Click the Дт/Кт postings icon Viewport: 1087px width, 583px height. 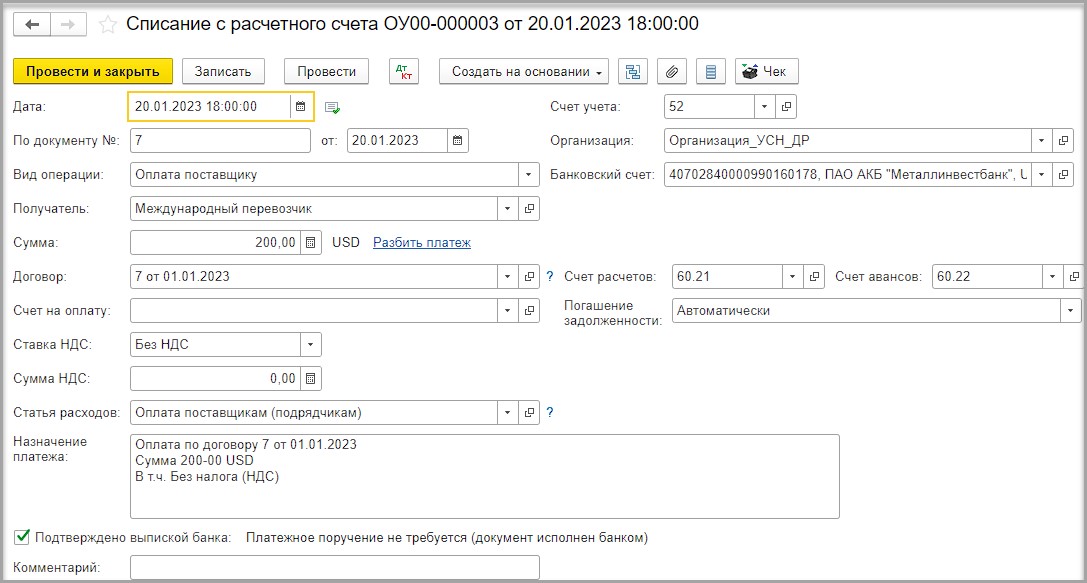click(x=403, y=71)
